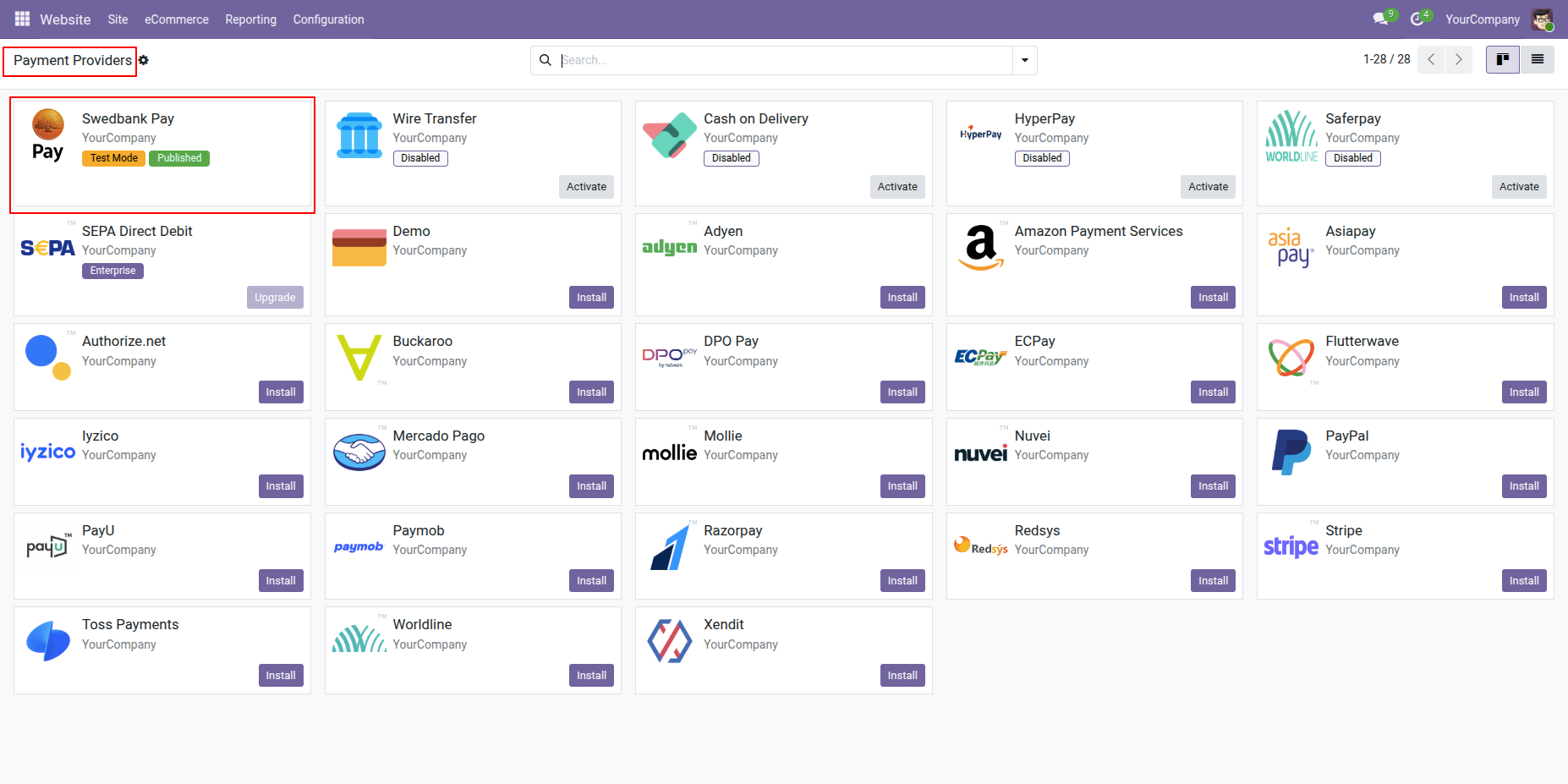Click the Razorpay logo

click(670, 547)
